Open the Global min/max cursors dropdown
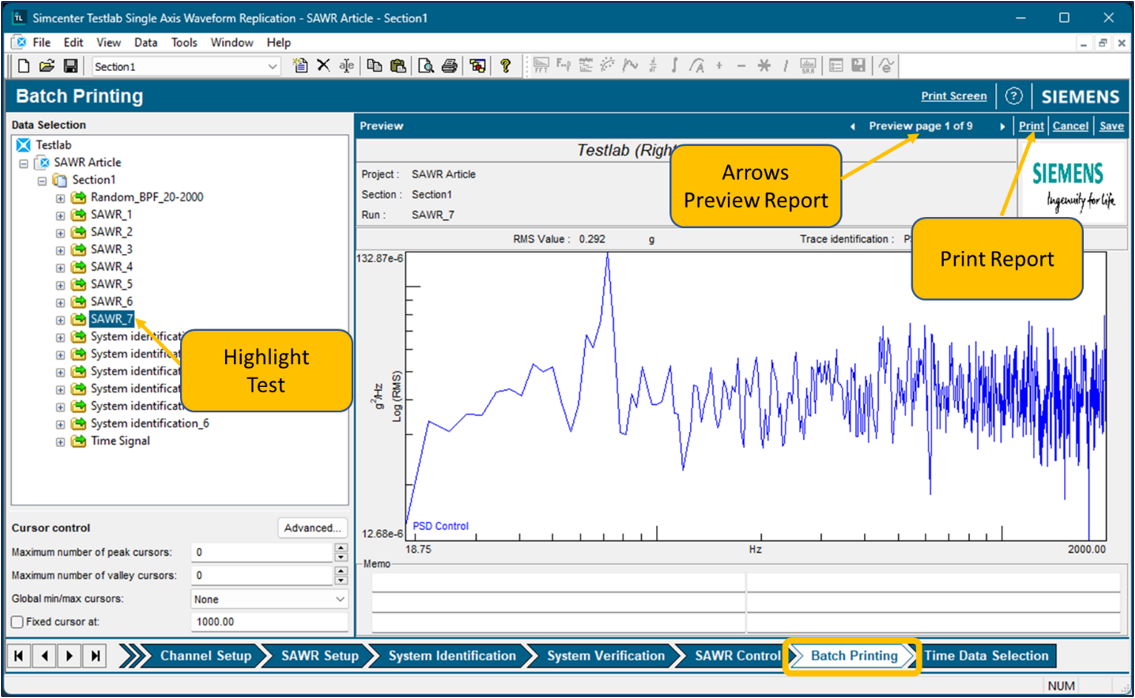Viewport: 1135px width, 698px height. pos(340,599)
